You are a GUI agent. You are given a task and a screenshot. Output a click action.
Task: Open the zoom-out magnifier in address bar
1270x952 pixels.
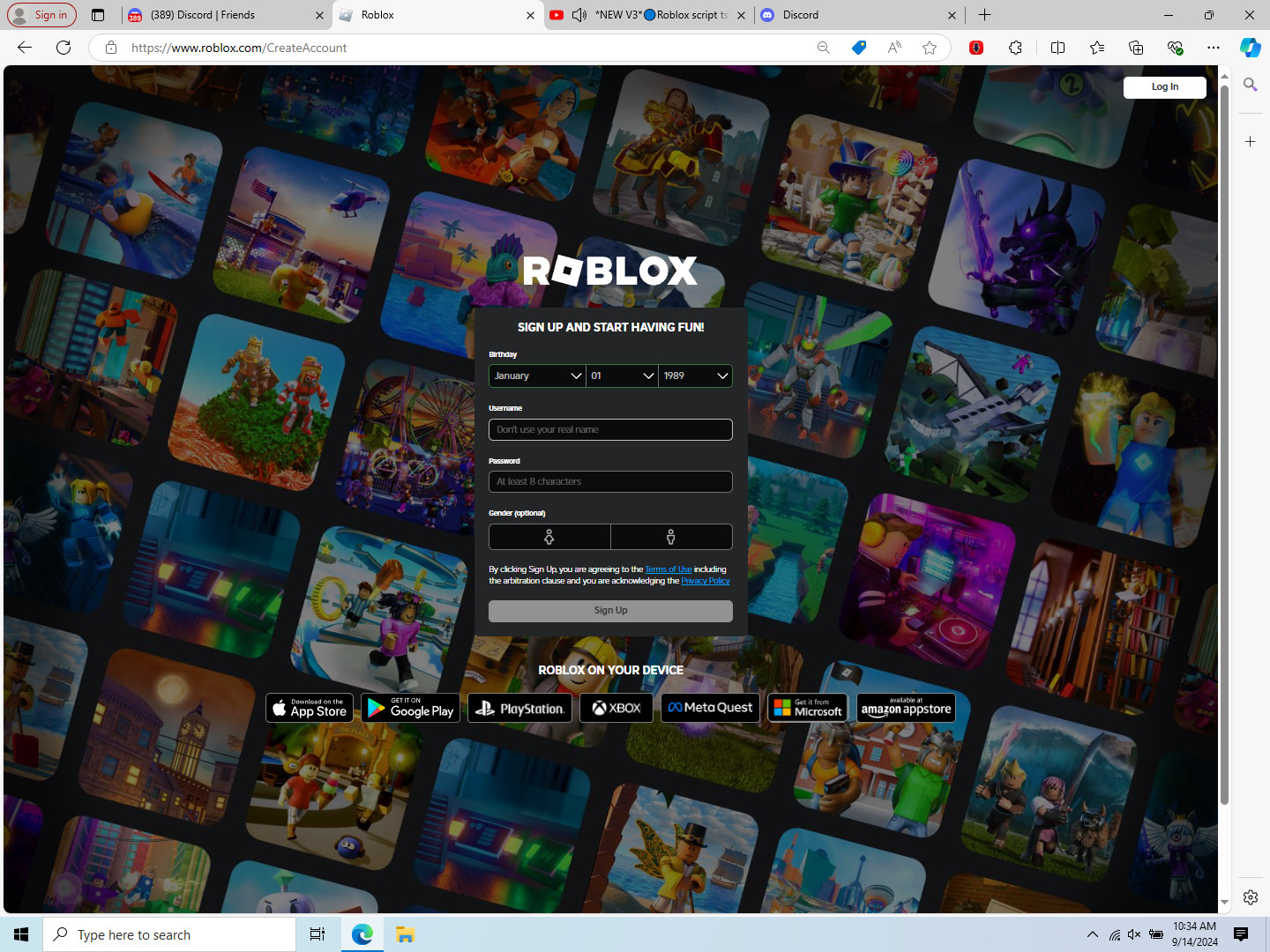pyautogui.click(x=824, y=48)
